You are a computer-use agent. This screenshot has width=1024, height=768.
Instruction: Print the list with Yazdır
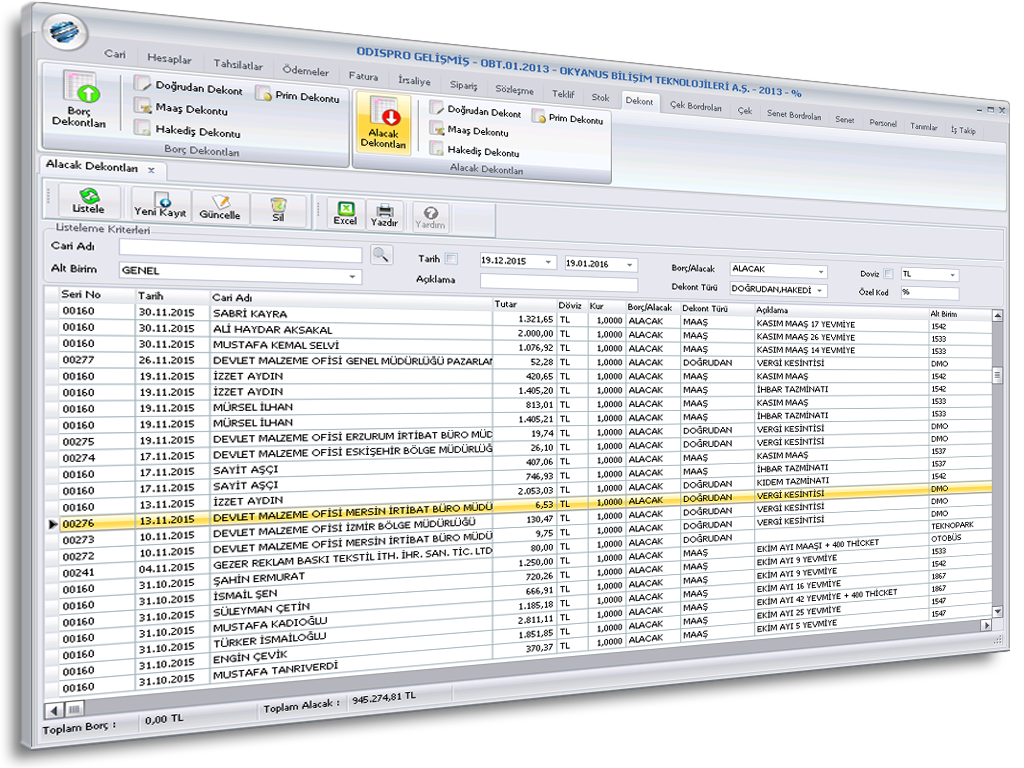click(384, 214)
